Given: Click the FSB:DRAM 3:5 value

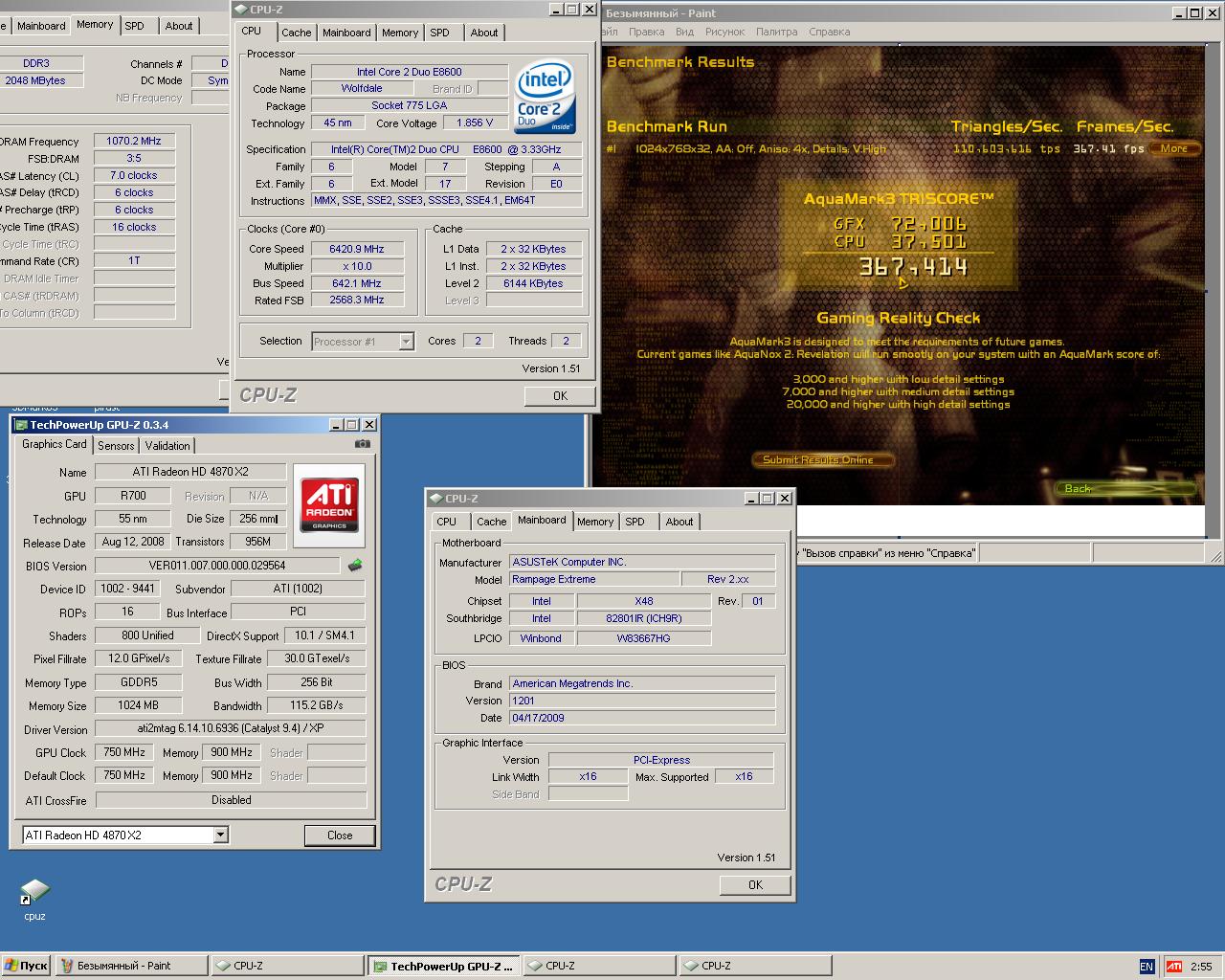Looking at the screenshot, I should (134, 158).
